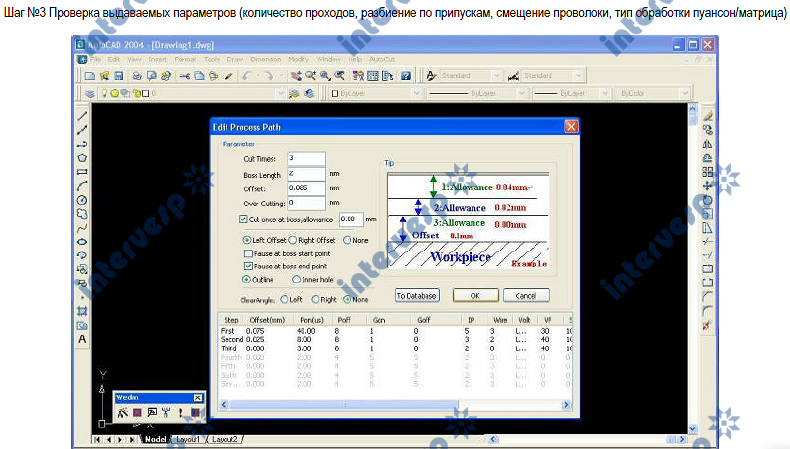Uncheck Pause at boss end point
This screenshot has width=790, height=449.
point(247,266)
